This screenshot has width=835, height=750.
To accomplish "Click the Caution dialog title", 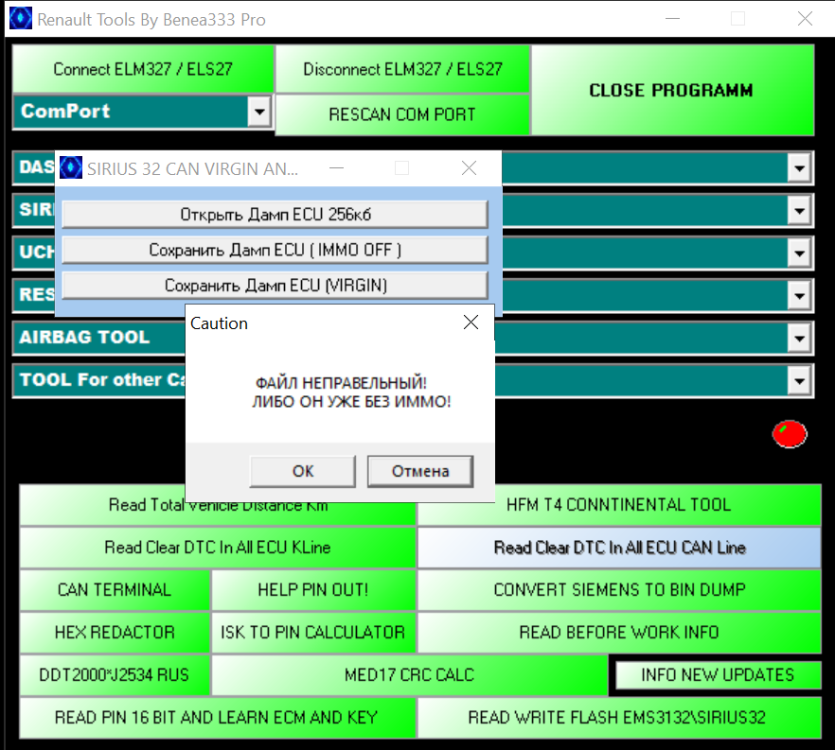I will tap(219, 323).
